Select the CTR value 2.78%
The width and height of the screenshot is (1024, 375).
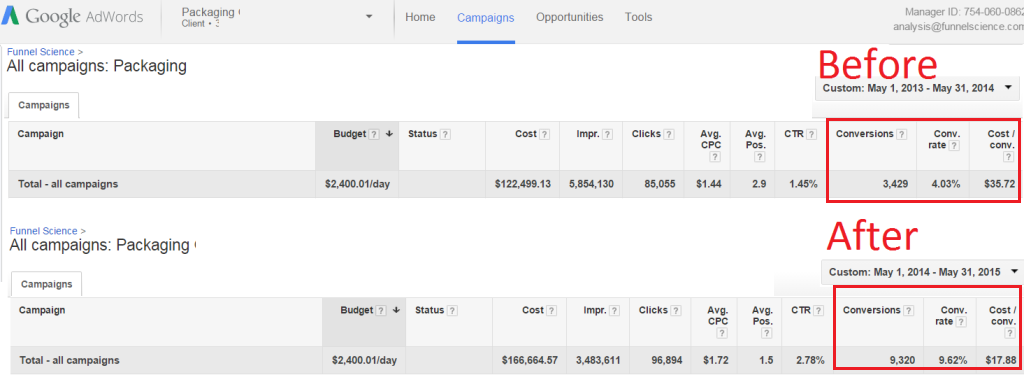pos(810,360)
